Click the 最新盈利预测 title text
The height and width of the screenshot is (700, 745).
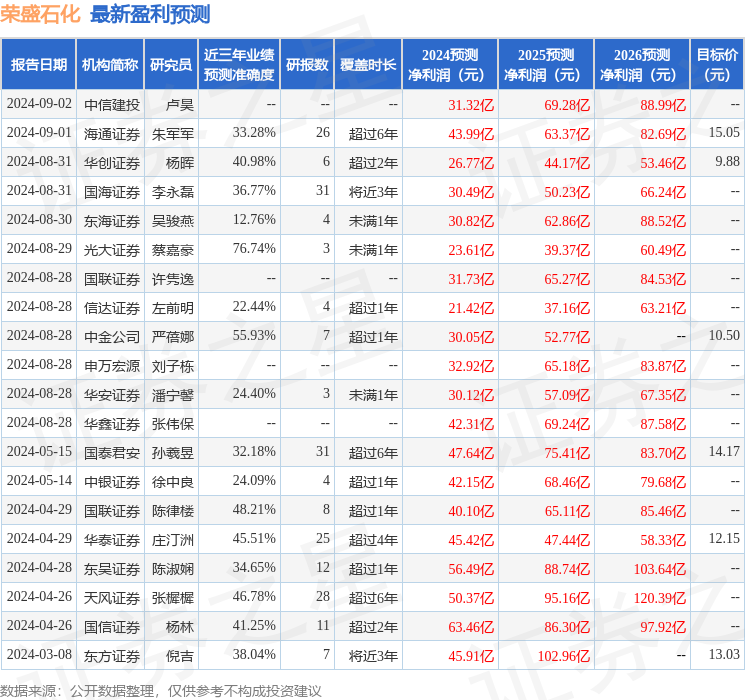pyautogui.click(x=150, y=14)
